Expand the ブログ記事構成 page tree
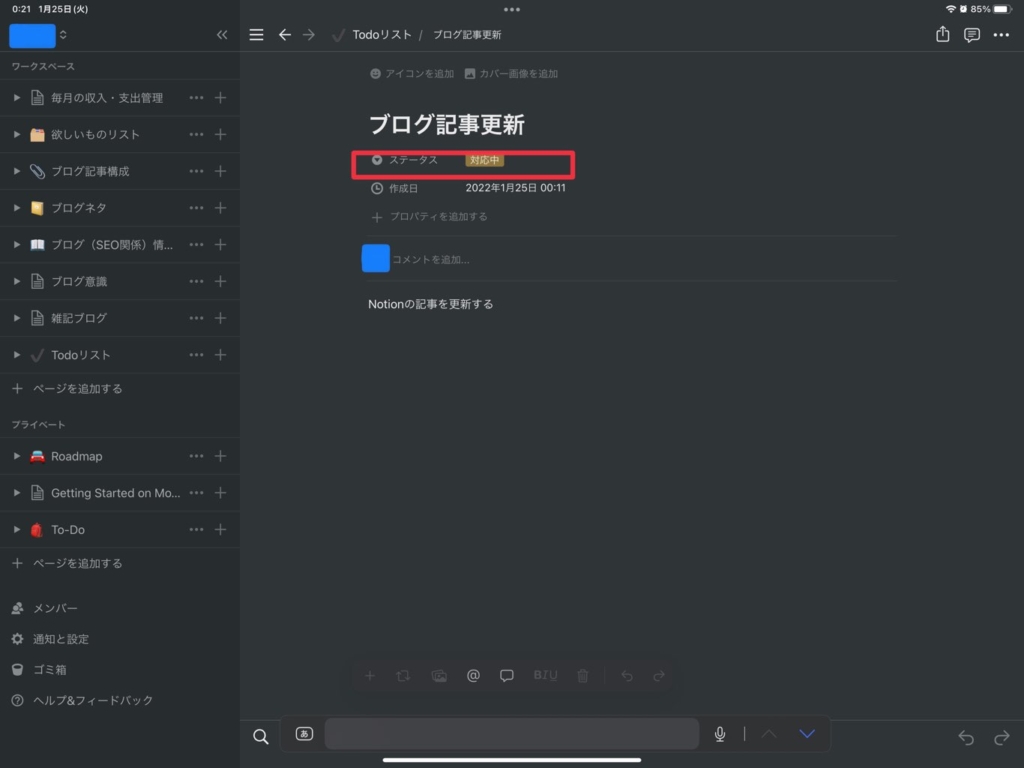Viewport: 1024px width, 768px height. click(16, 171)
